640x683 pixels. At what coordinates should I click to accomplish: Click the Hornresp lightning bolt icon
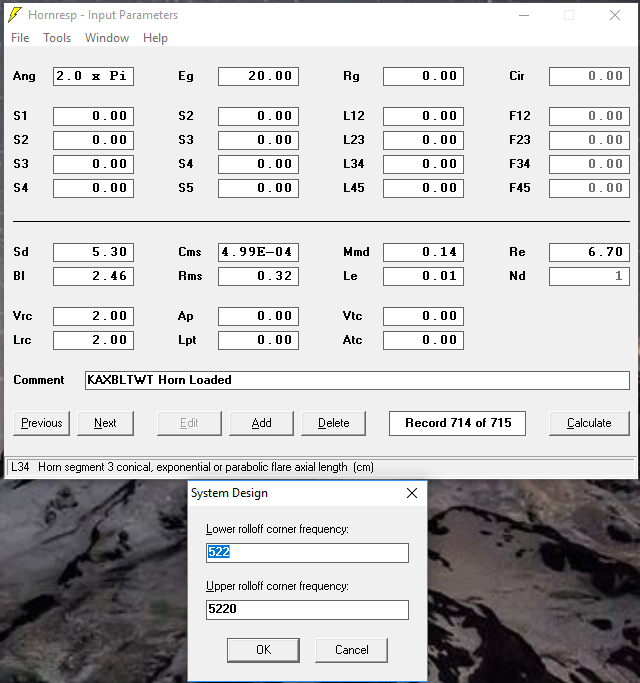[15, 15]
